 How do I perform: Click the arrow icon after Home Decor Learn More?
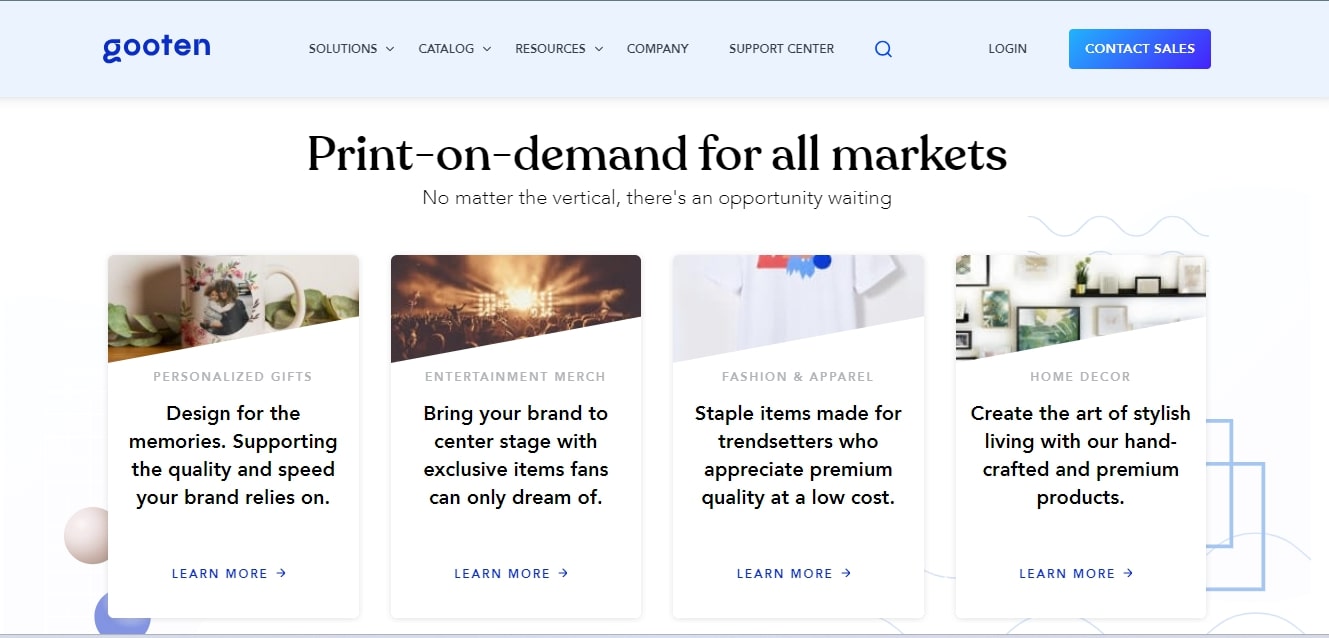point(1128,573)
